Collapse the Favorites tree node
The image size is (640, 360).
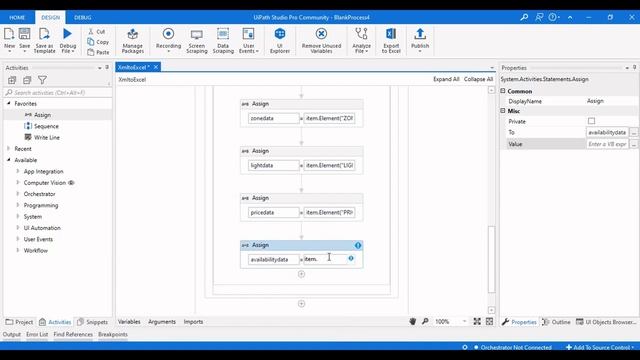[9, 104]
